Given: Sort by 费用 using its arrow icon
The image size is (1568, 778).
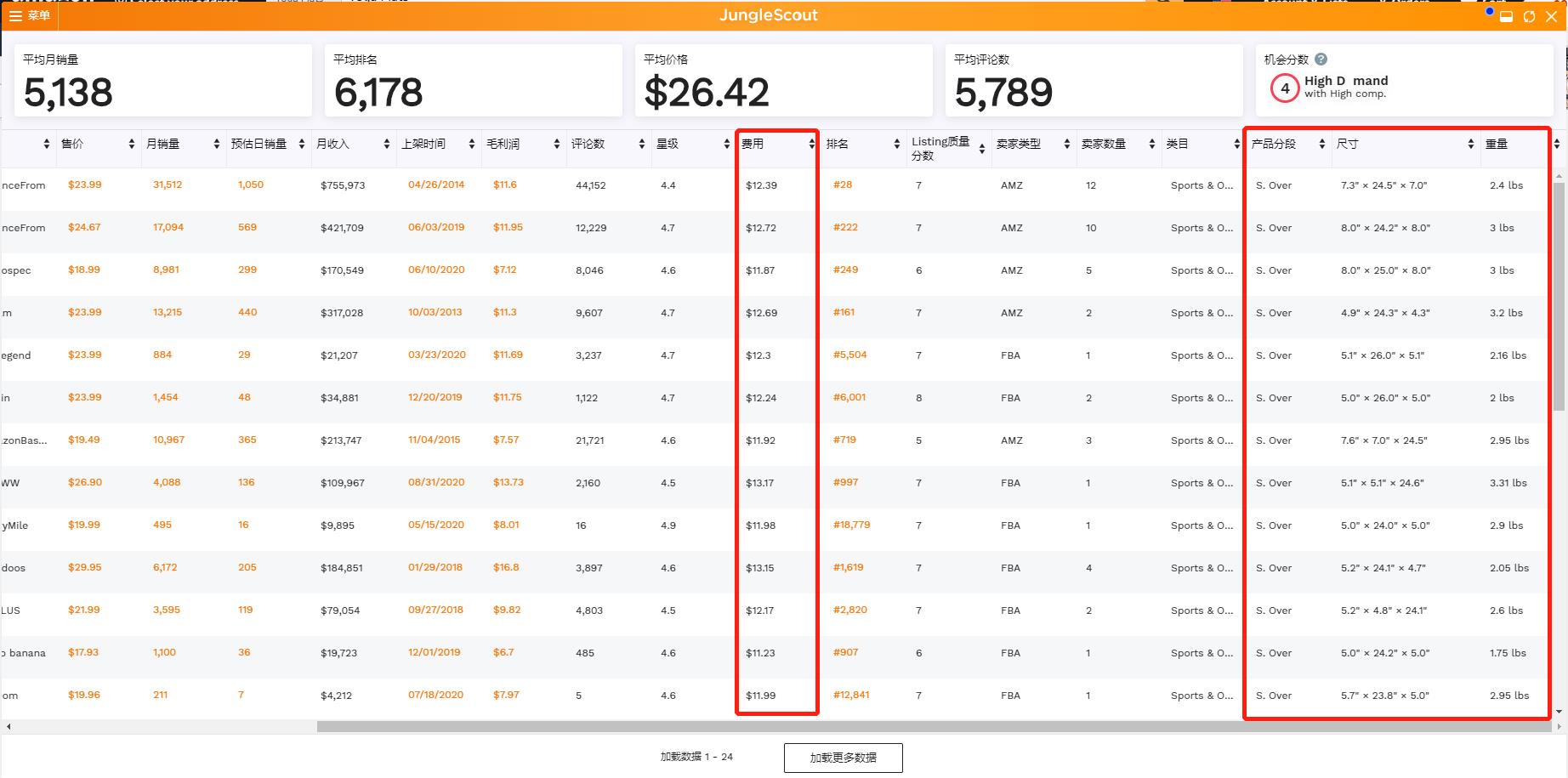Looking at the screenshot, I should pyautogui.click(x=811, y=145).
